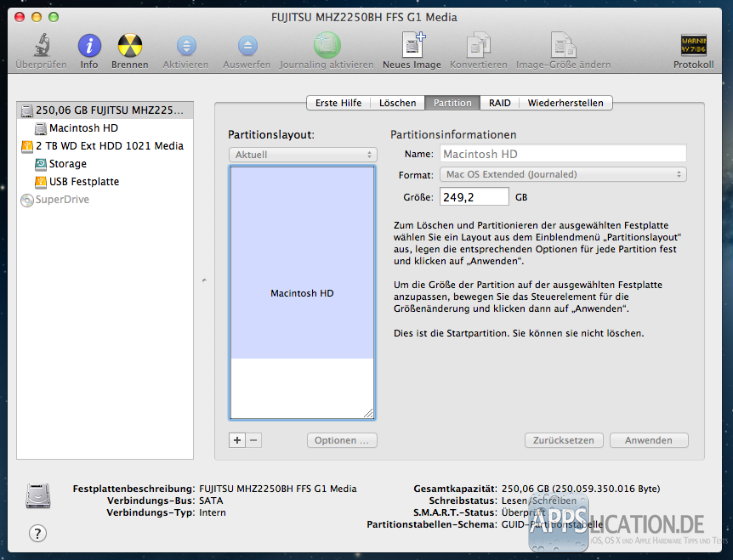Switch to the RAID tab
Image resolution: width=733 pixels, height=560 pixels.
[x=500, y=103]
